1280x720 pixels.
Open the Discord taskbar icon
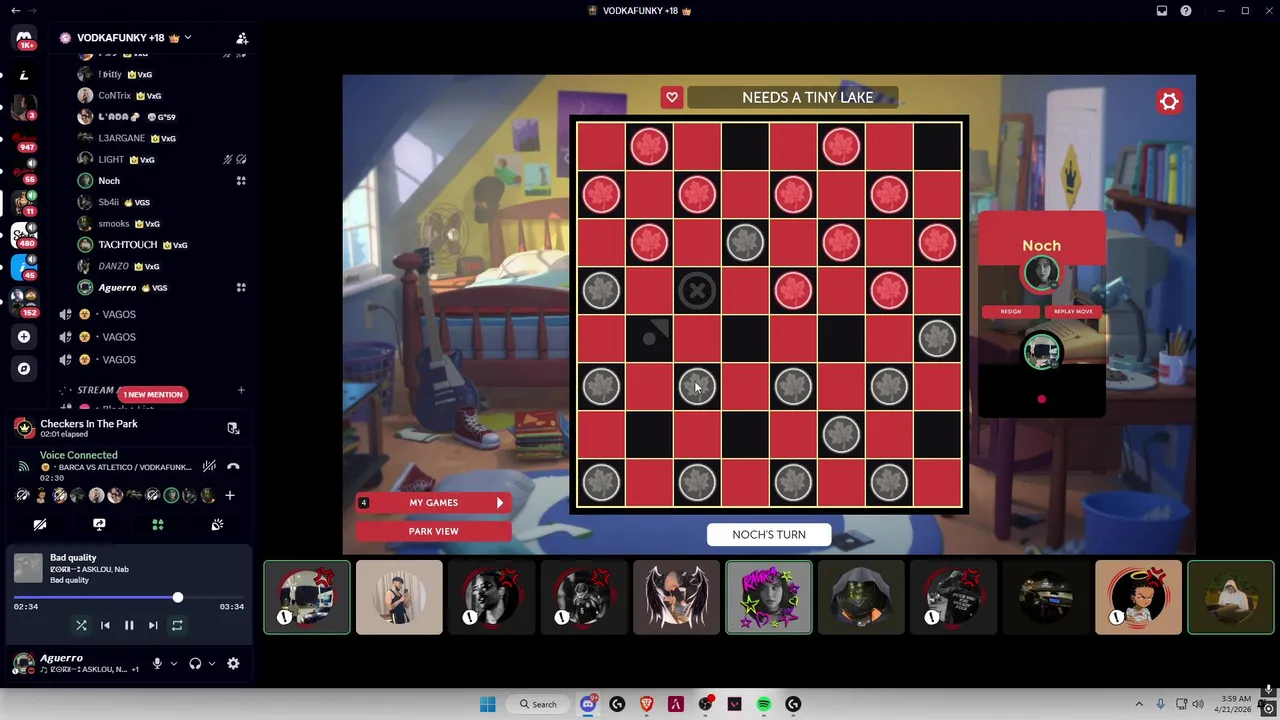588,704
